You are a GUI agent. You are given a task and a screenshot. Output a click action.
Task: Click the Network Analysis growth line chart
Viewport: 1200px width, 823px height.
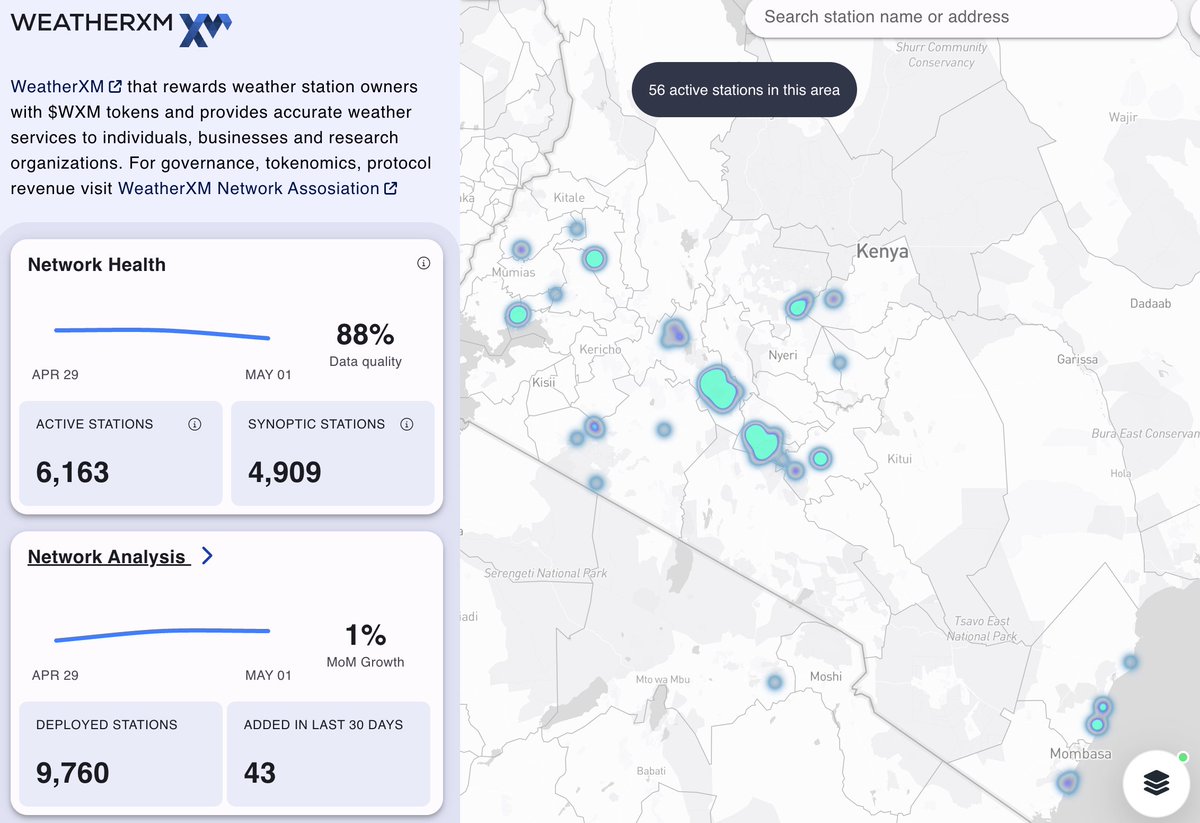tap(162, 634)
